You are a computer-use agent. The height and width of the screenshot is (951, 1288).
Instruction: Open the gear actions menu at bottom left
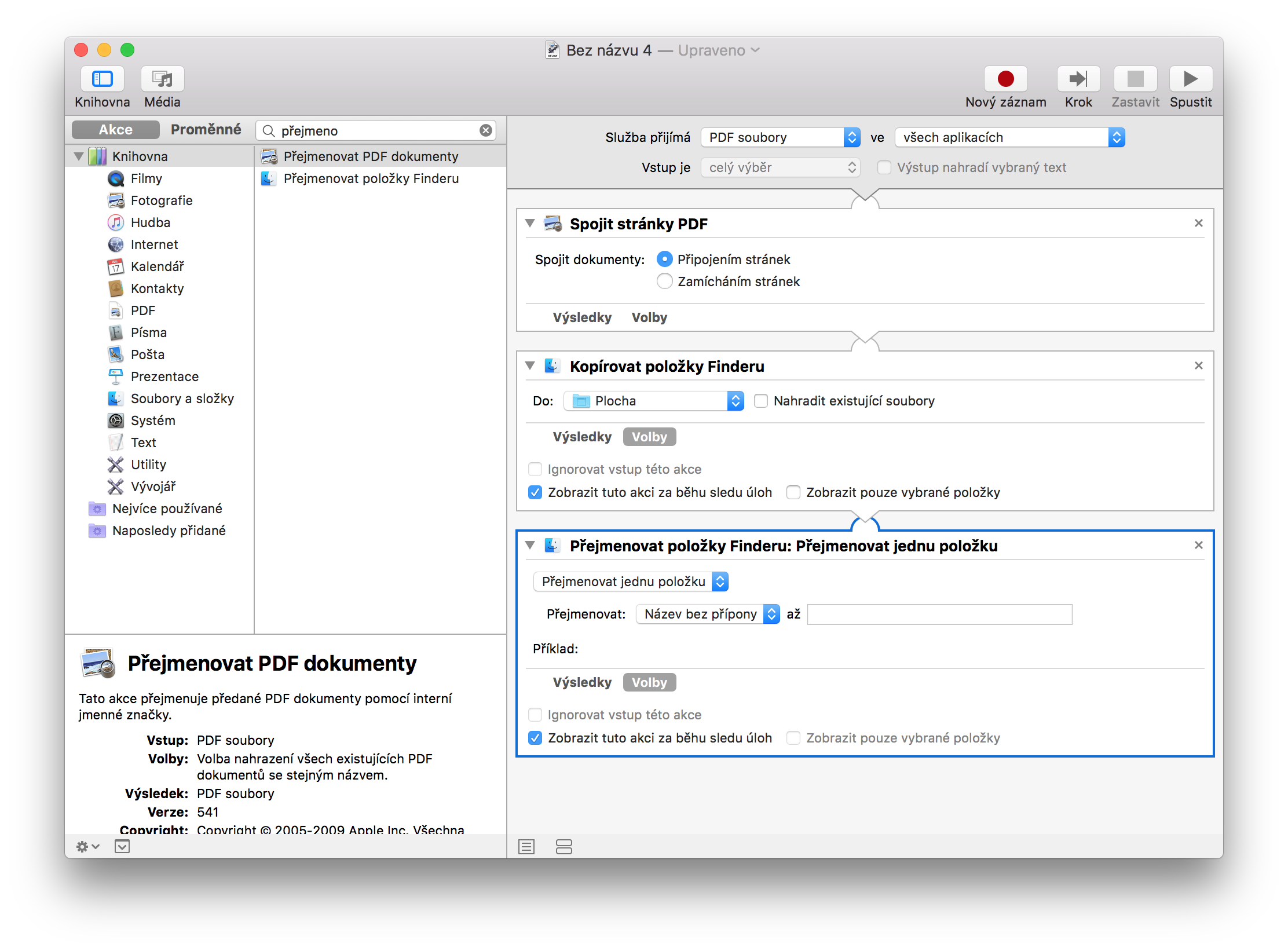coord(87,847)
